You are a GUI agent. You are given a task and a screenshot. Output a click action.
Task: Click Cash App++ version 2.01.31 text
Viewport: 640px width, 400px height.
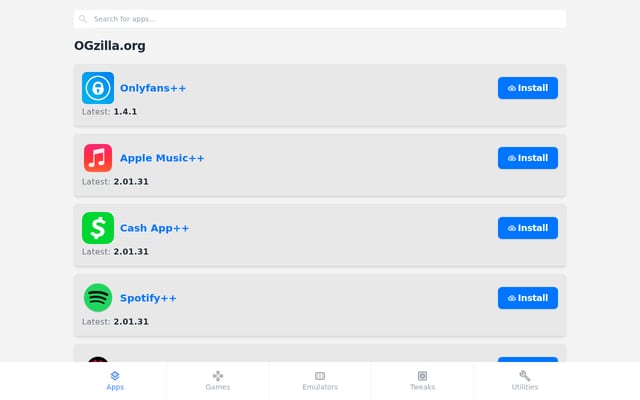pos(131,252)
